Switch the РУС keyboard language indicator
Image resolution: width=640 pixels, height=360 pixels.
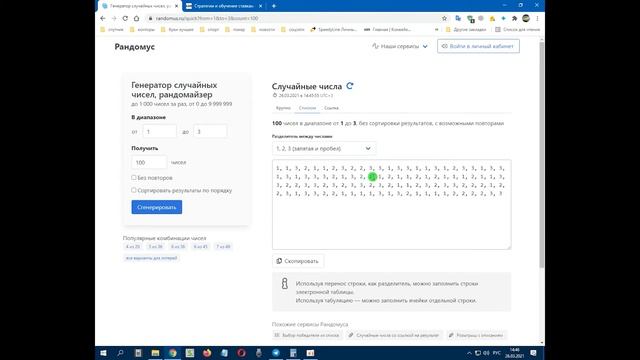pyautogui.click(x=497, y=353)
